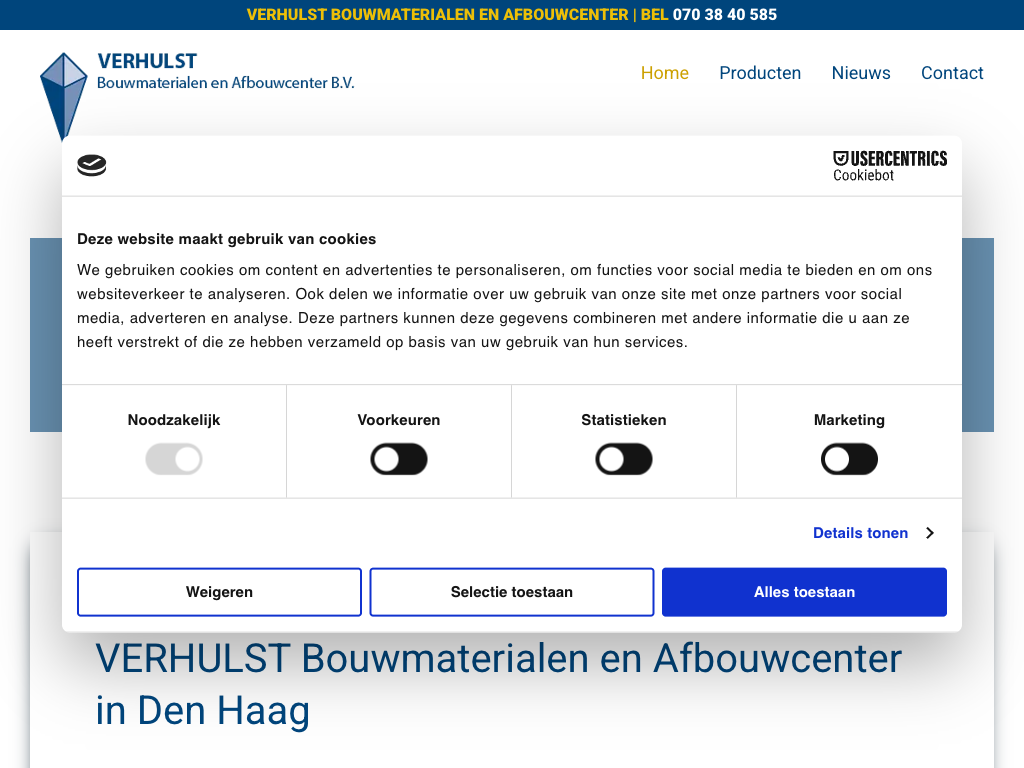Select the 'Deze website maakt gebruik van cookies' heading

pyautogui.click(x=227, y=239)
